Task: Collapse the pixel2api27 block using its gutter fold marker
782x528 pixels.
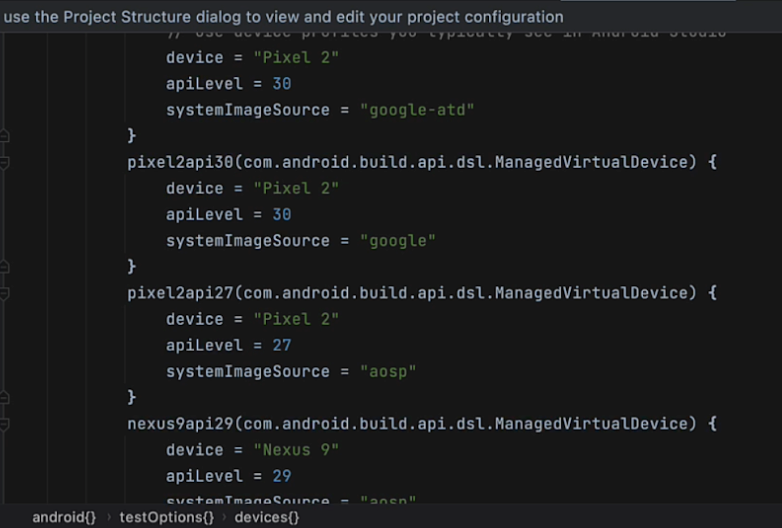Action: pyautogui.click(x=4, y=294)
